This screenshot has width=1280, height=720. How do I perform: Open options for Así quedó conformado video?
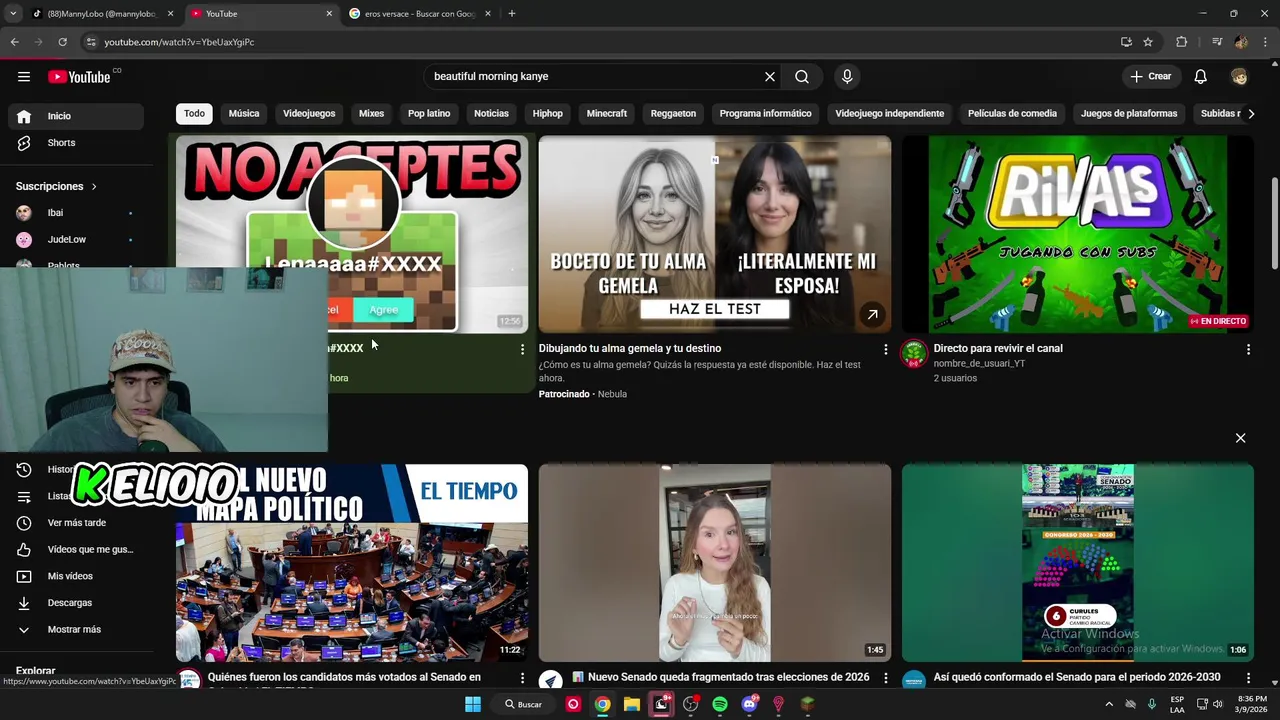1248,678
